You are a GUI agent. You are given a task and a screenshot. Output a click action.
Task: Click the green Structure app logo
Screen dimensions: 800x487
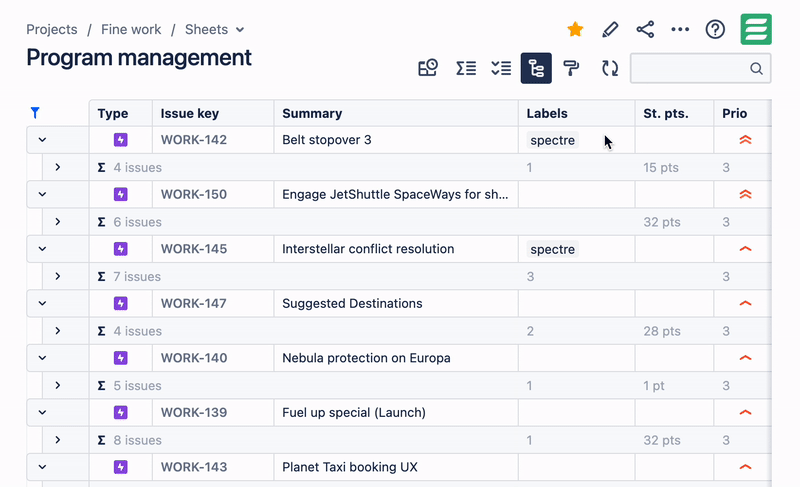[756, 29]
